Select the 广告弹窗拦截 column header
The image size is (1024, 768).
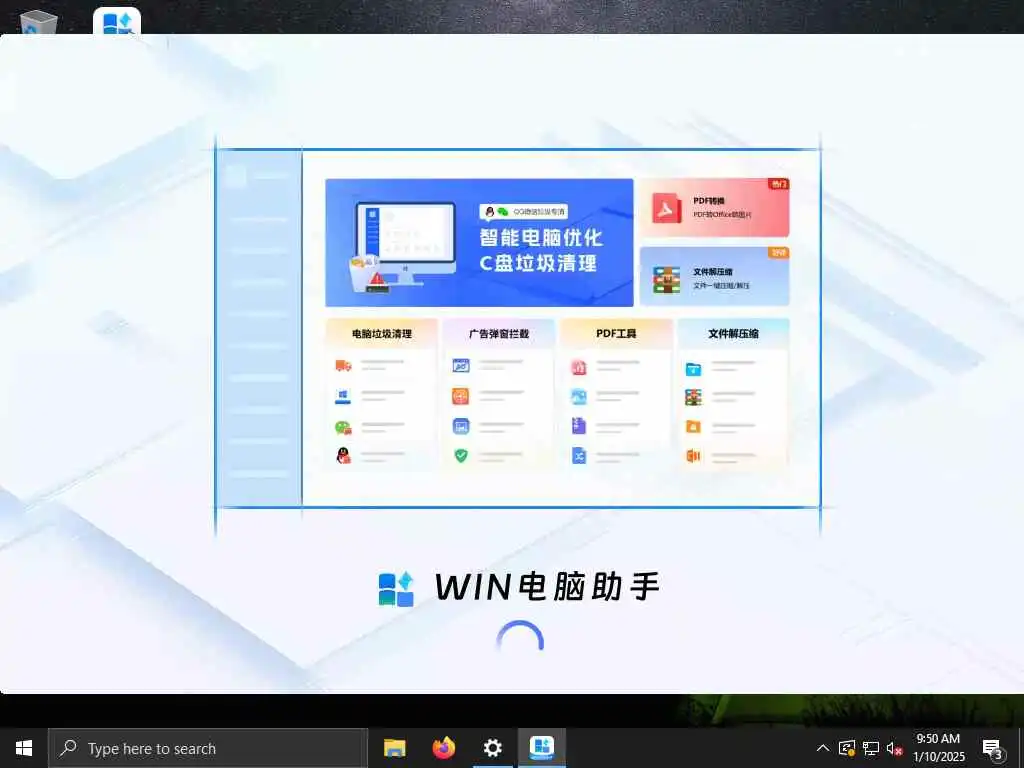click(499, 334)
